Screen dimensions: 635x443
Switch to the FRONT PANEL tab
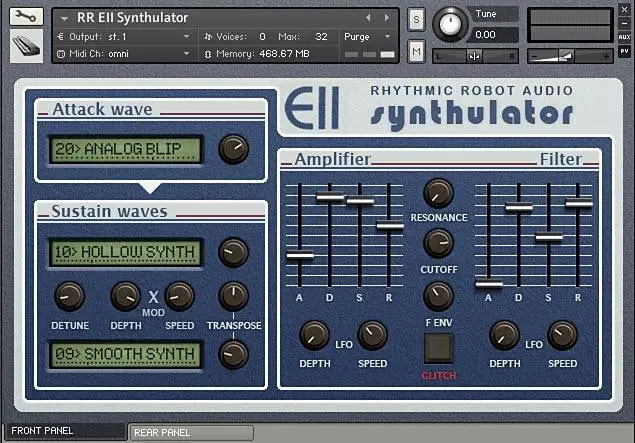tap(65, 431)
